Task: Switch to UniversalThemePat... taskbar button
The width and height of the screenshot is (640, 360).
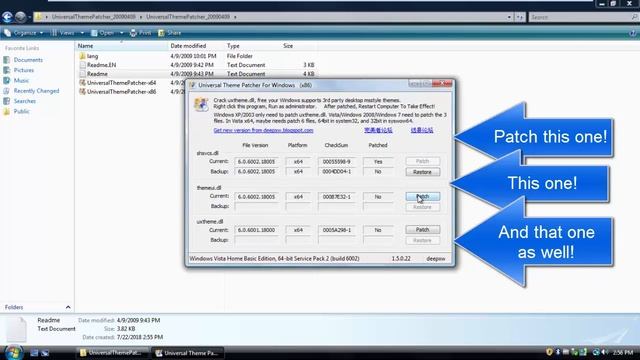Action: click(x=112, y=353)
